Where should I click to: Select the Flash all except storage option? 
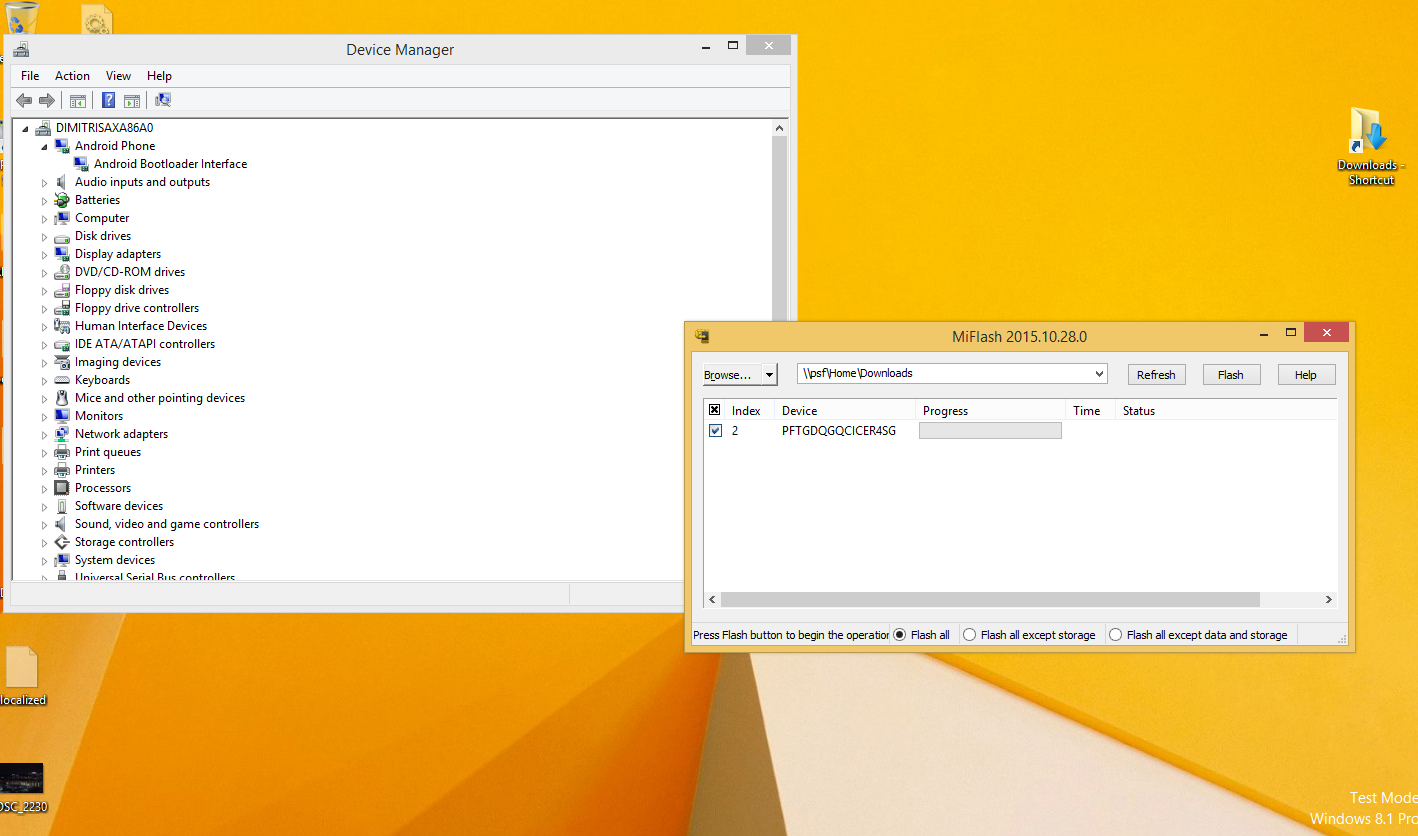pos(969,635)
